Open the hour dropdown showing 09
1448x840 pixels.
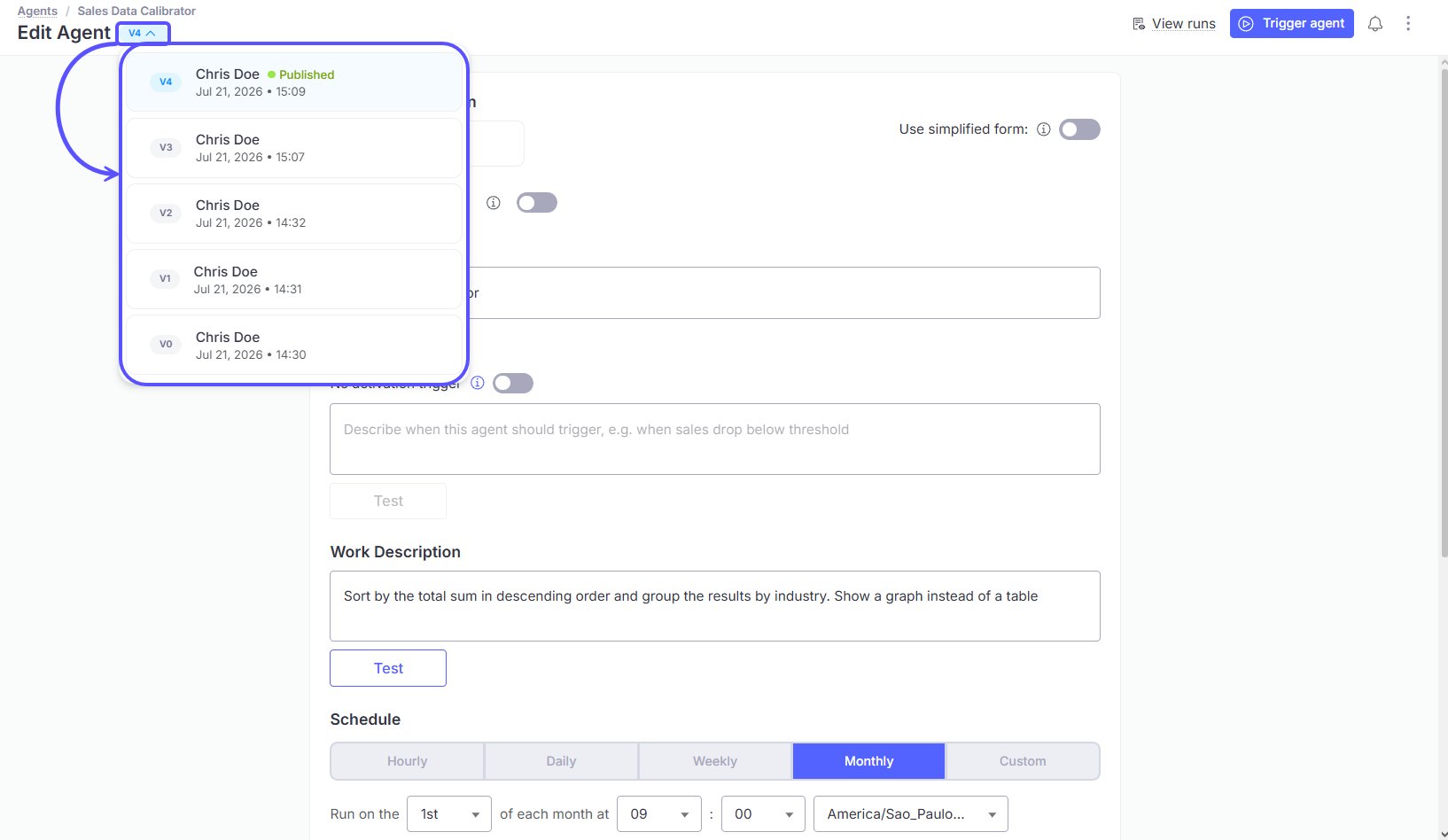[x=658, y=814]
